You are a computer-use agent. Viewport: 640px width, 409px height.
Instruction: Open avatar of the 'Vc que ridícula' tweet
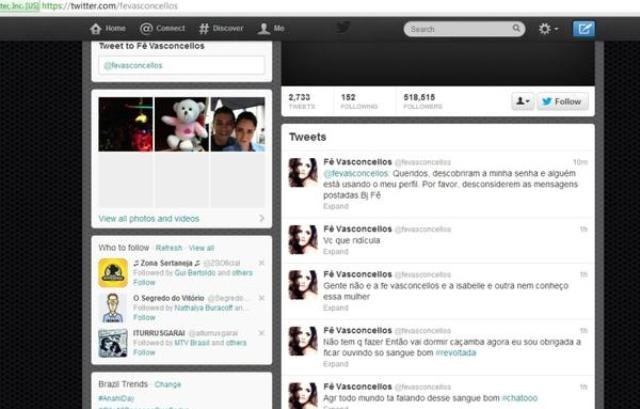[303, 240]
